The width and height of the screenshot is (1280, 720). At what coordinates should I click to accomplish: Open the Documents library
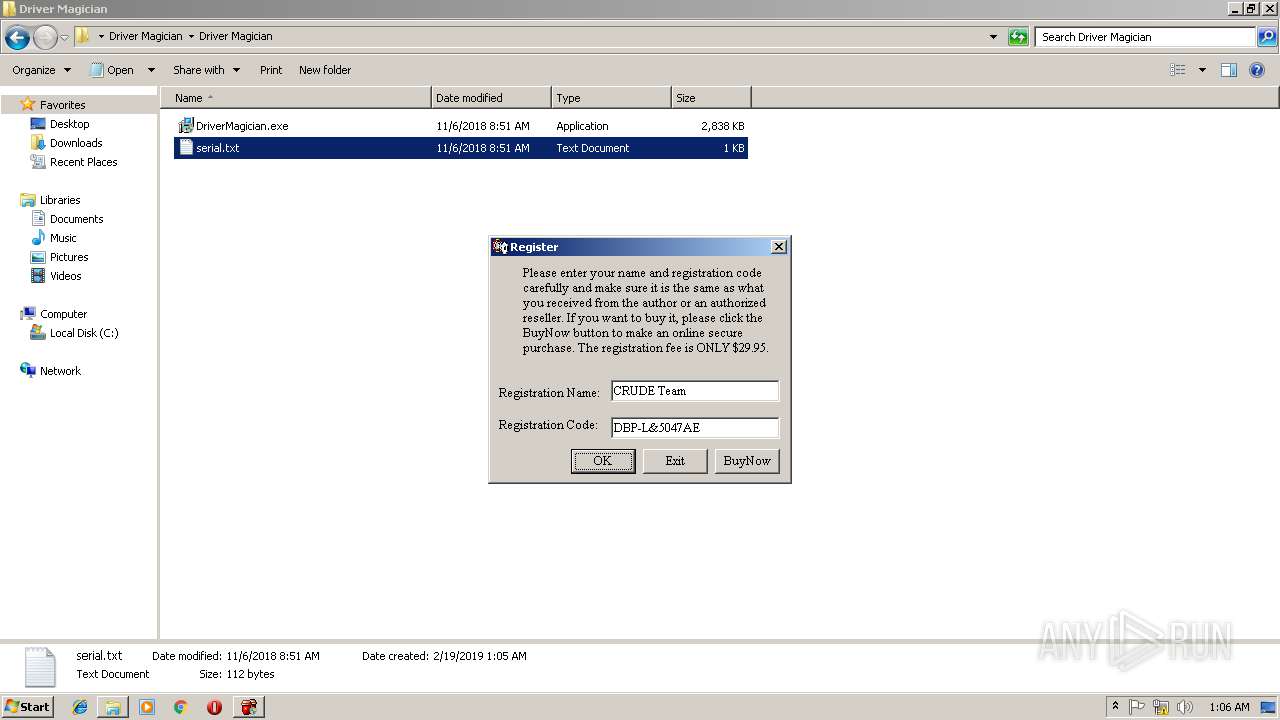(76, 219)
